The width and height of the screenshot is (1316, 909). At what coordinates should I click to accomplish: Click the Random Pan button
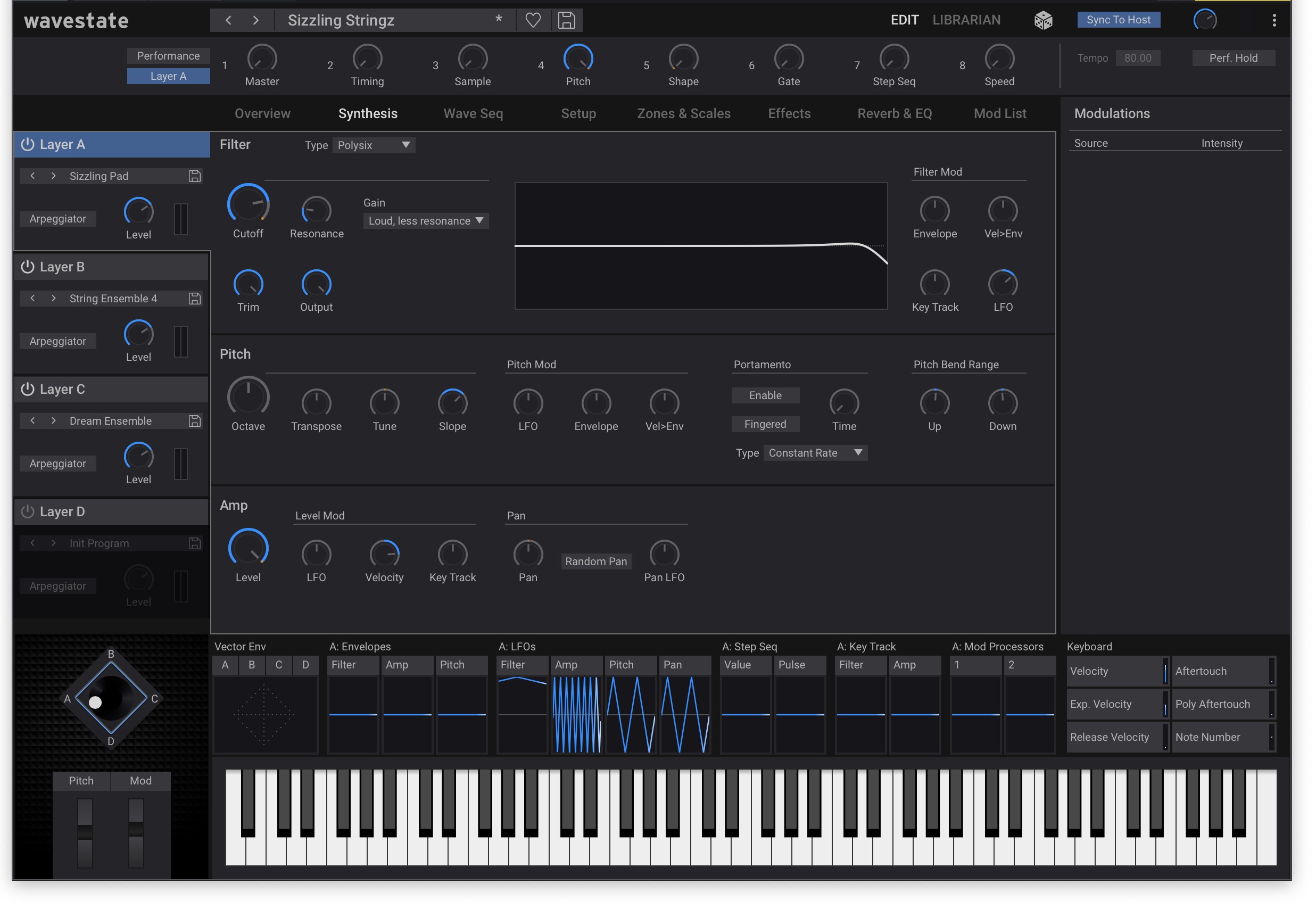point(595,561)
